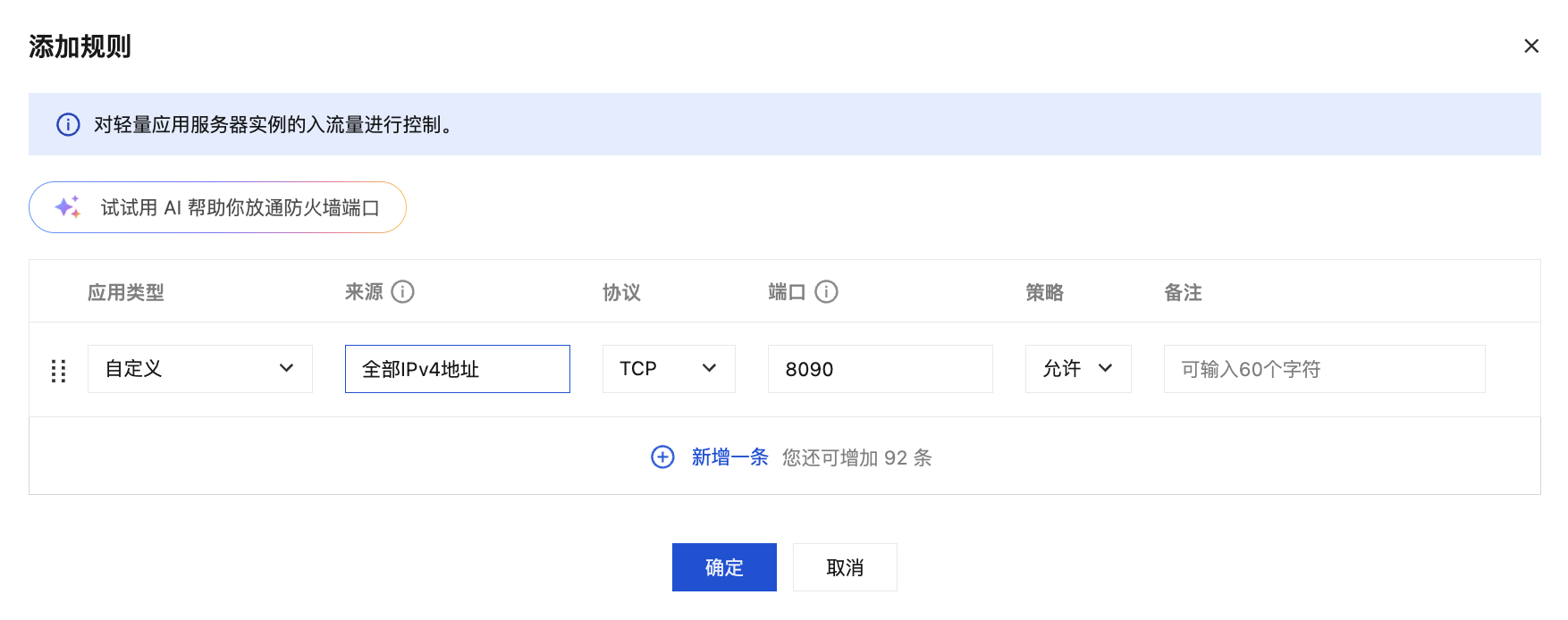Viewport: 1568px width, 620px height.
Task: Click the info icon in the blue notice banner
Action: (x=68, y=124)
